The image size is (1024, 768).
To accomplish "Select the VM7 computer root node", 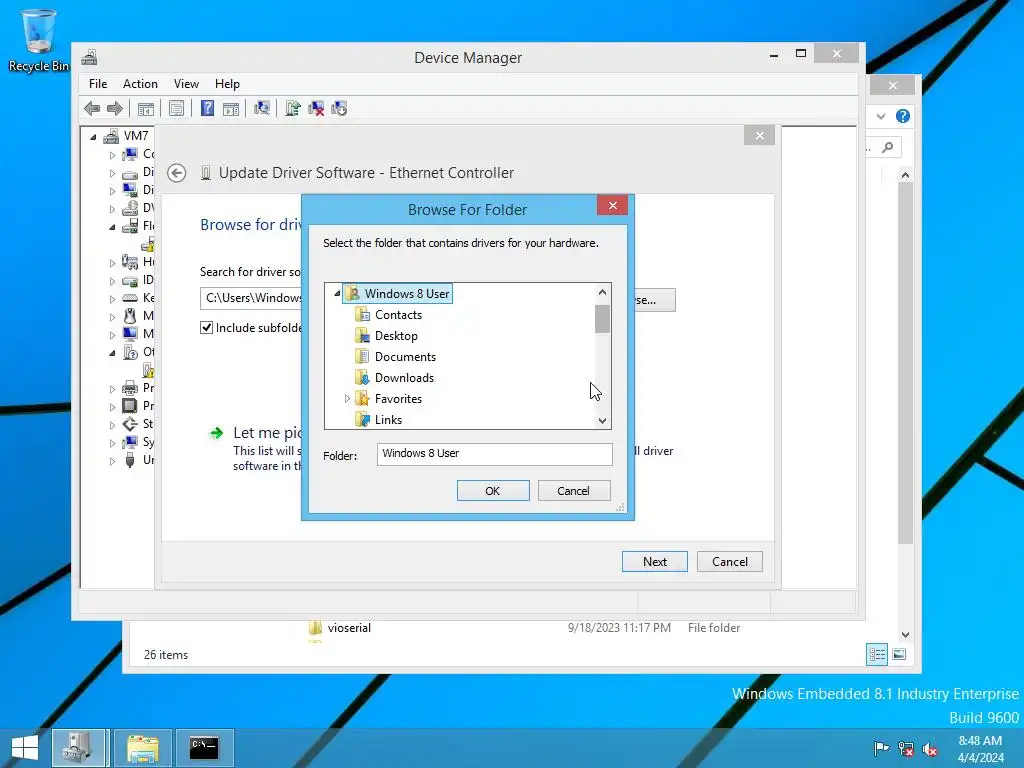I will 136,136.
